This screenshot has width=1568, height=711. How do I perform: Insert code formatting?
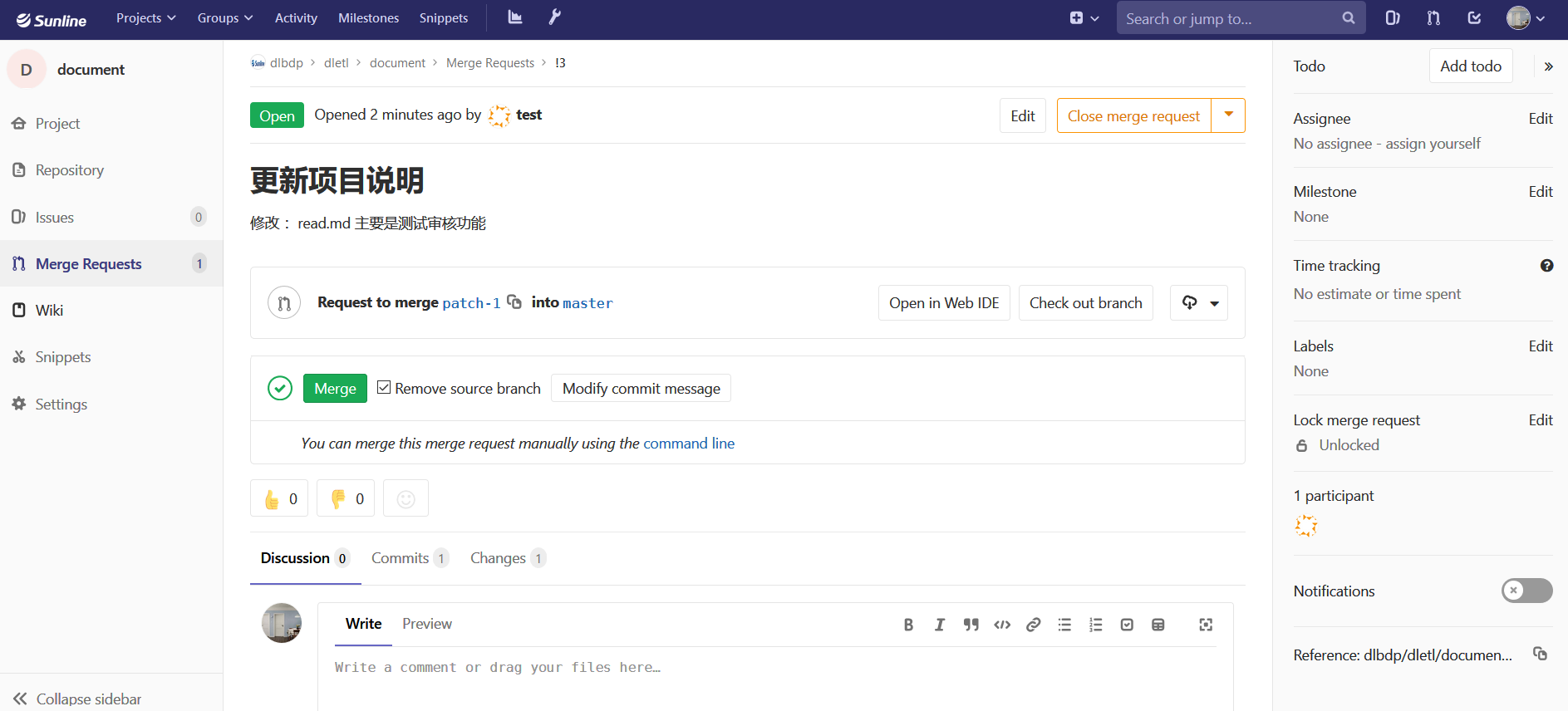click(1002, 625)
